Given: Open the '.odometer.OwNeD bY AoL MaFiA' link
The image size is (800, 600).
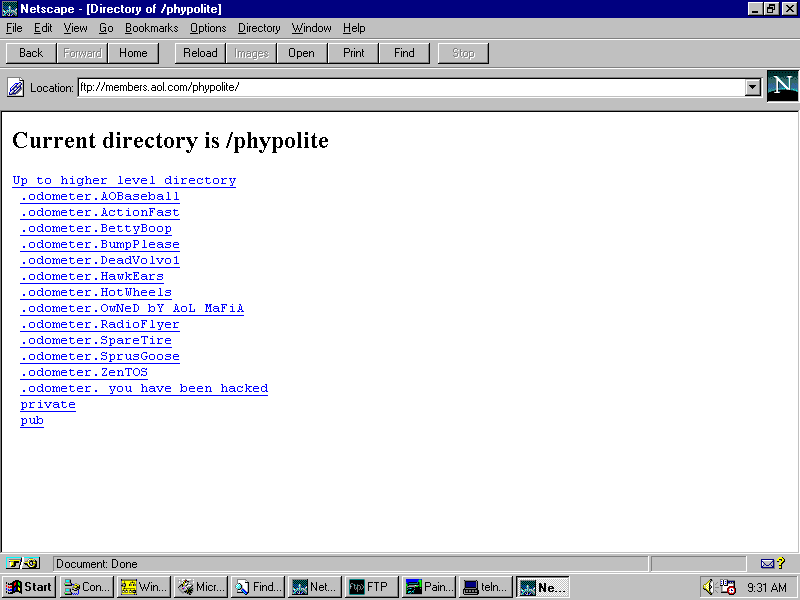Looking at the screenshot, I should pos(132,308).
